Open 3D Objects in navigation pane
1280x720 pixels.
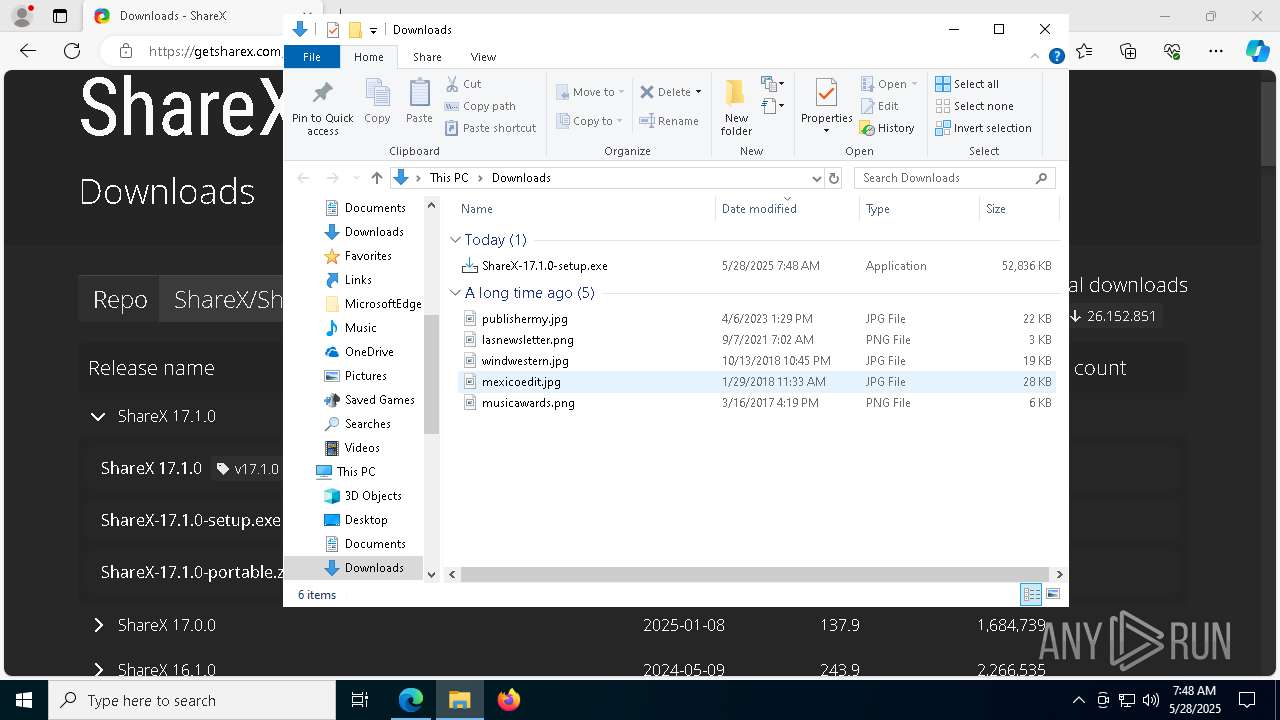pos(372,496)
